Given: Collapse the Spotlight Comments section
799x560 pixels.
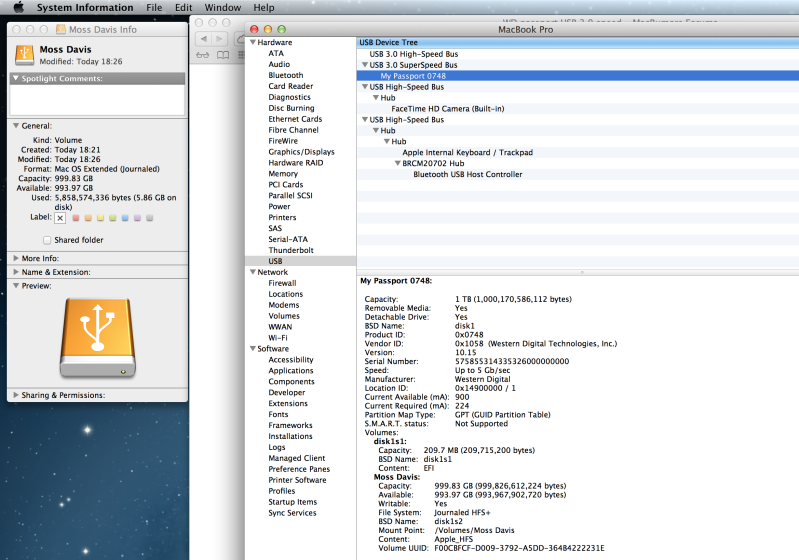Looking at the screenshot, I should (16, 78).
